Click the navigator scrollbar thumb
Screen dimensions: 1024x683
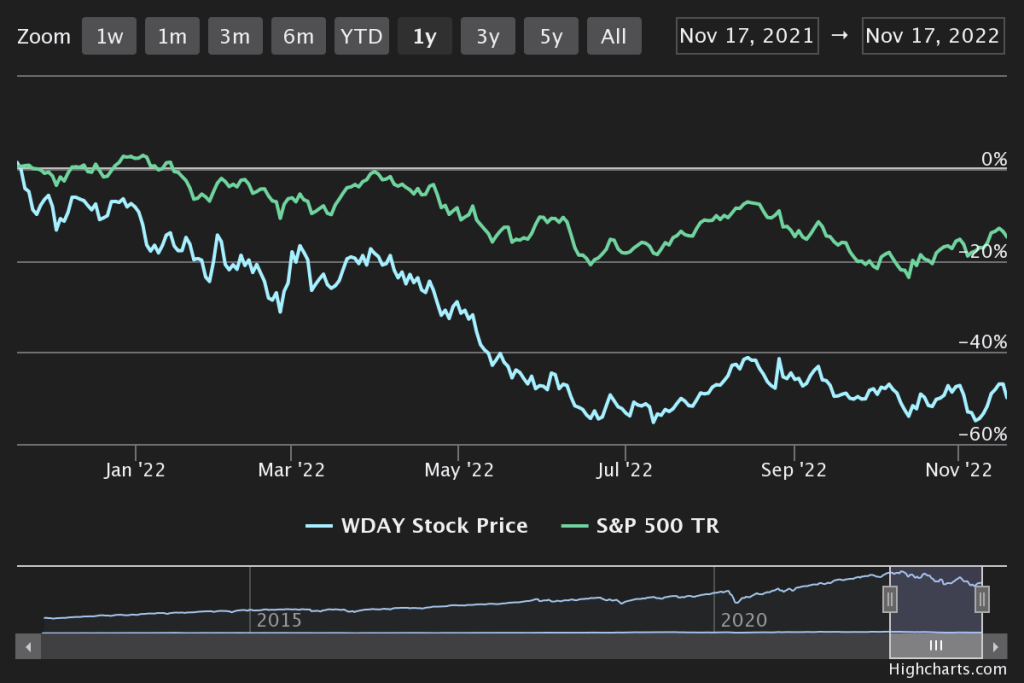click(x=936, y=646)
